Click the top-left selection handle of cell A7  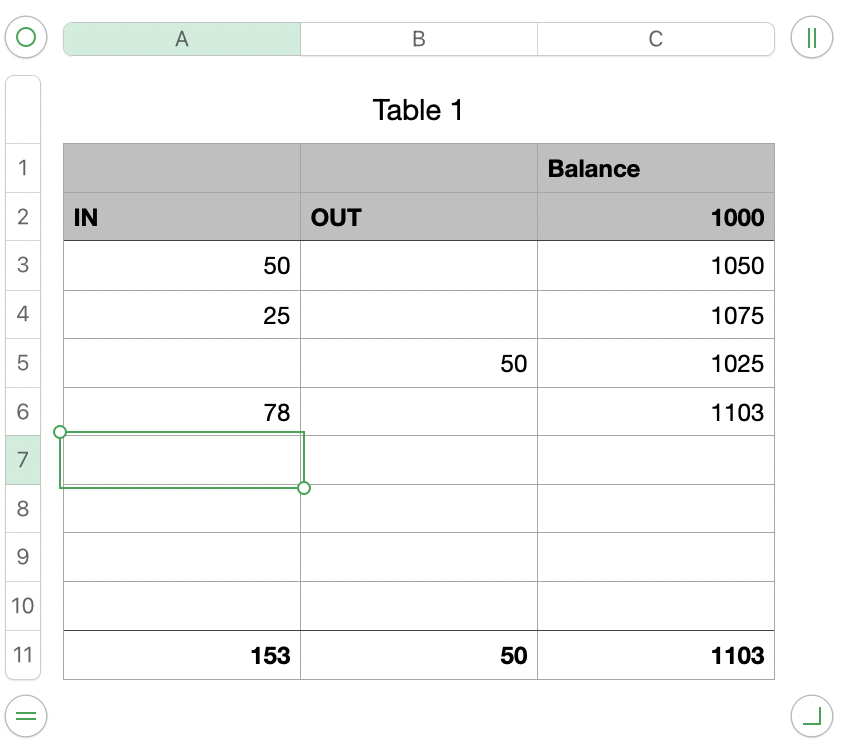point(60,432)
